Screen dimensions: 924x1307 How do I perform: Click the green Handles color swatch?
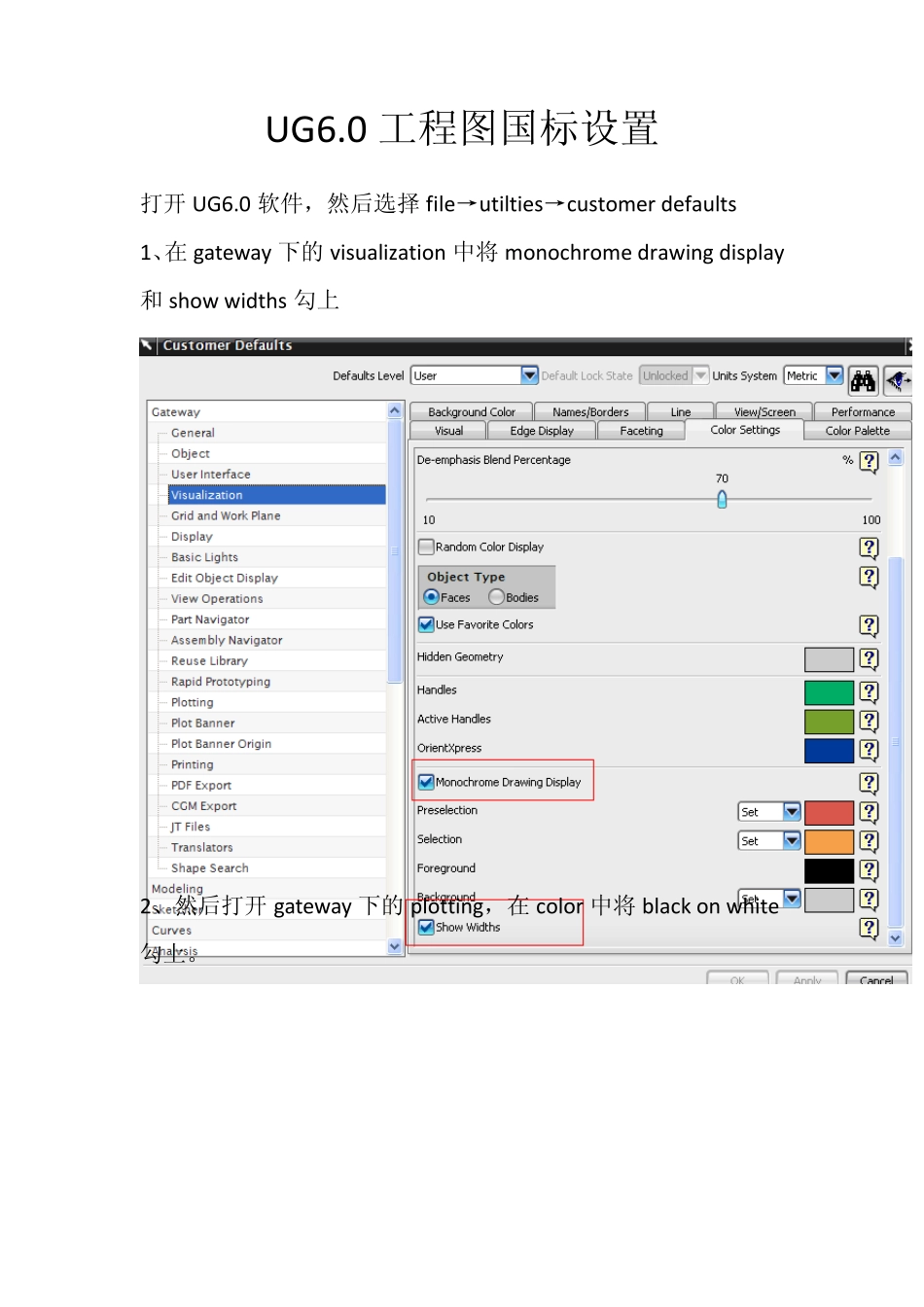click(x=830, y=692)
